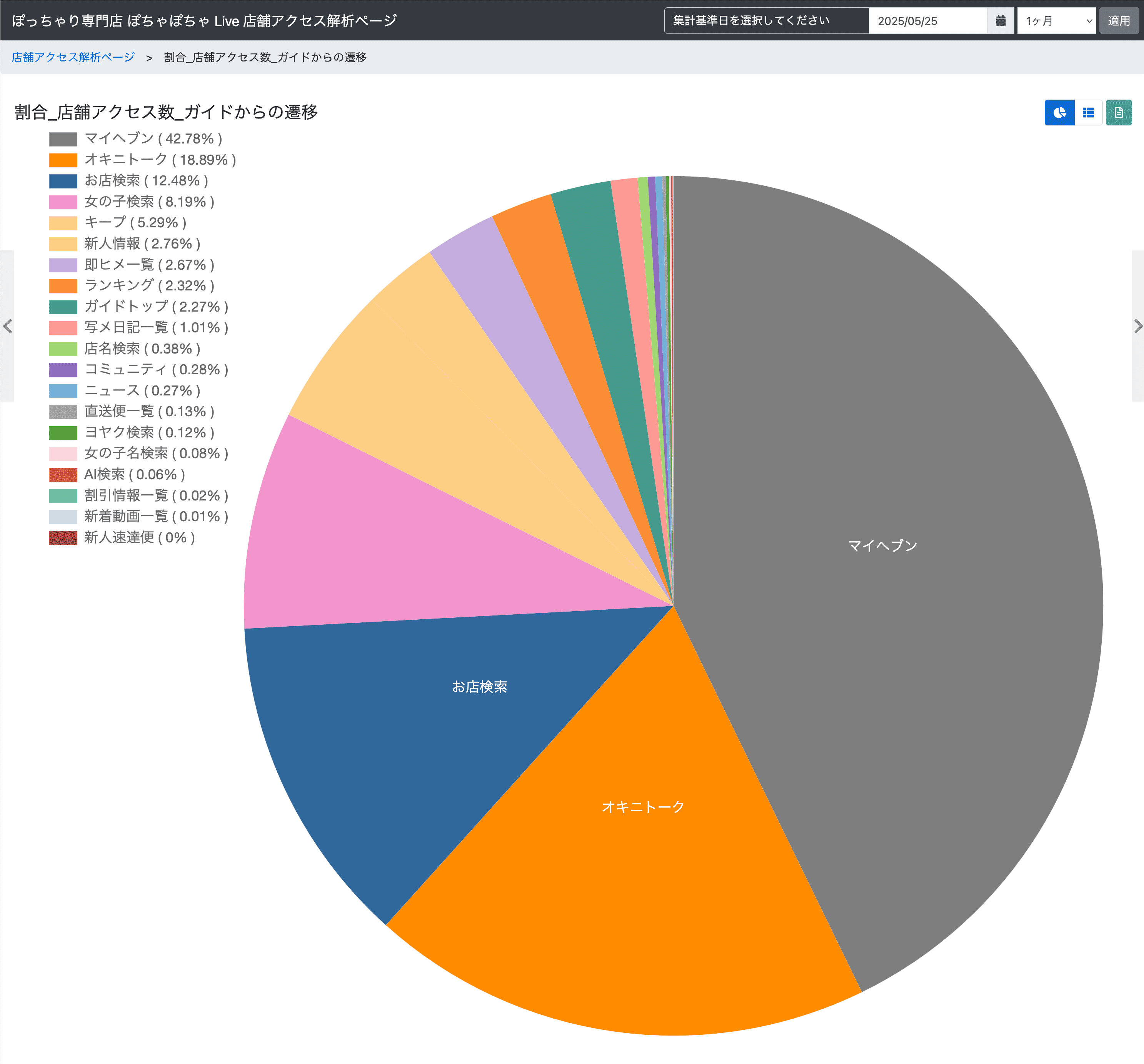Go to next chart with right arrow
1144x1064 pixels.
click(x=1138, y=326)
